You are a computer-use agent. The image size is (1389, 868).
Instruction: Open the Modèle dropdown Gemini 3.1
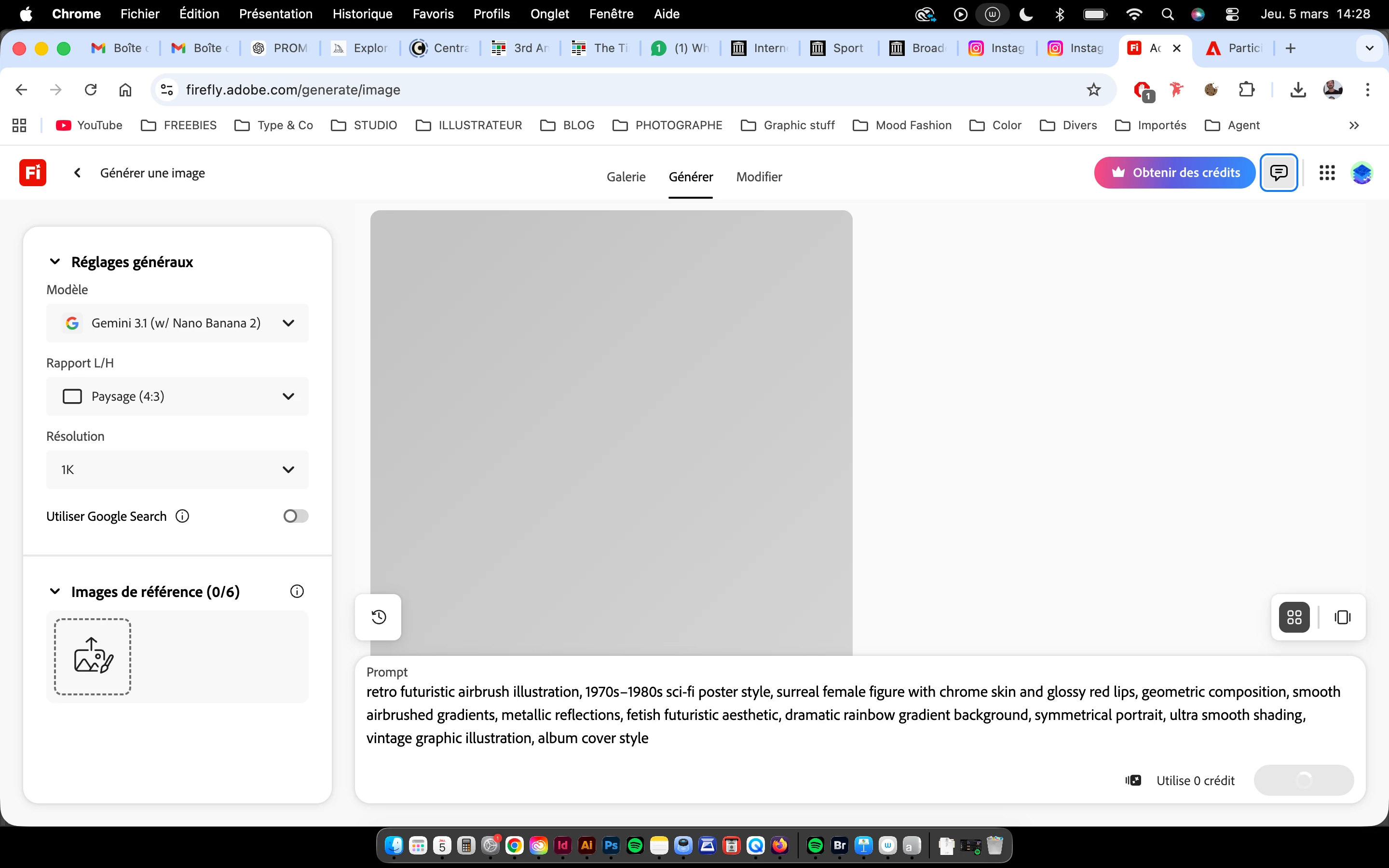(177, 323)
